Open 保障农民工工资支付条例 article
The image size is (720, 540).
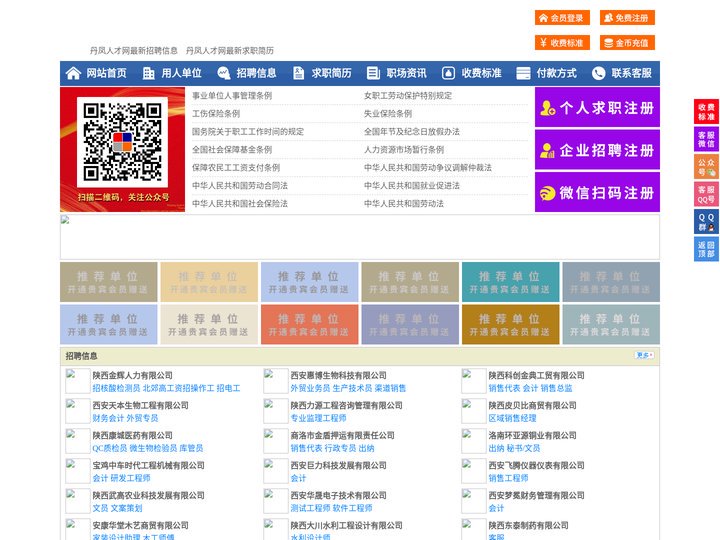coord(236,168)
